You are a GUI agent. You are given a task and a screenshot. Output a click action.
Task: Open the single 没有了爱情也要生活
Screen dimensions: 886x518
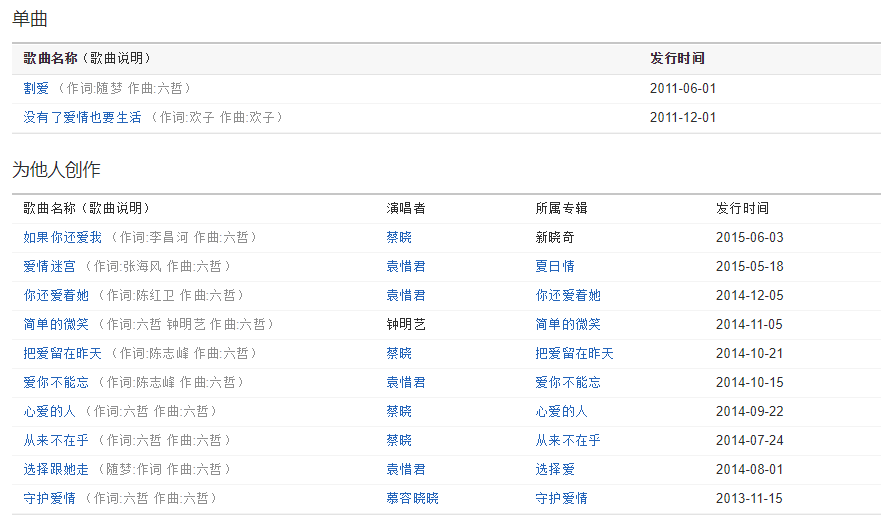pos(82,117)
